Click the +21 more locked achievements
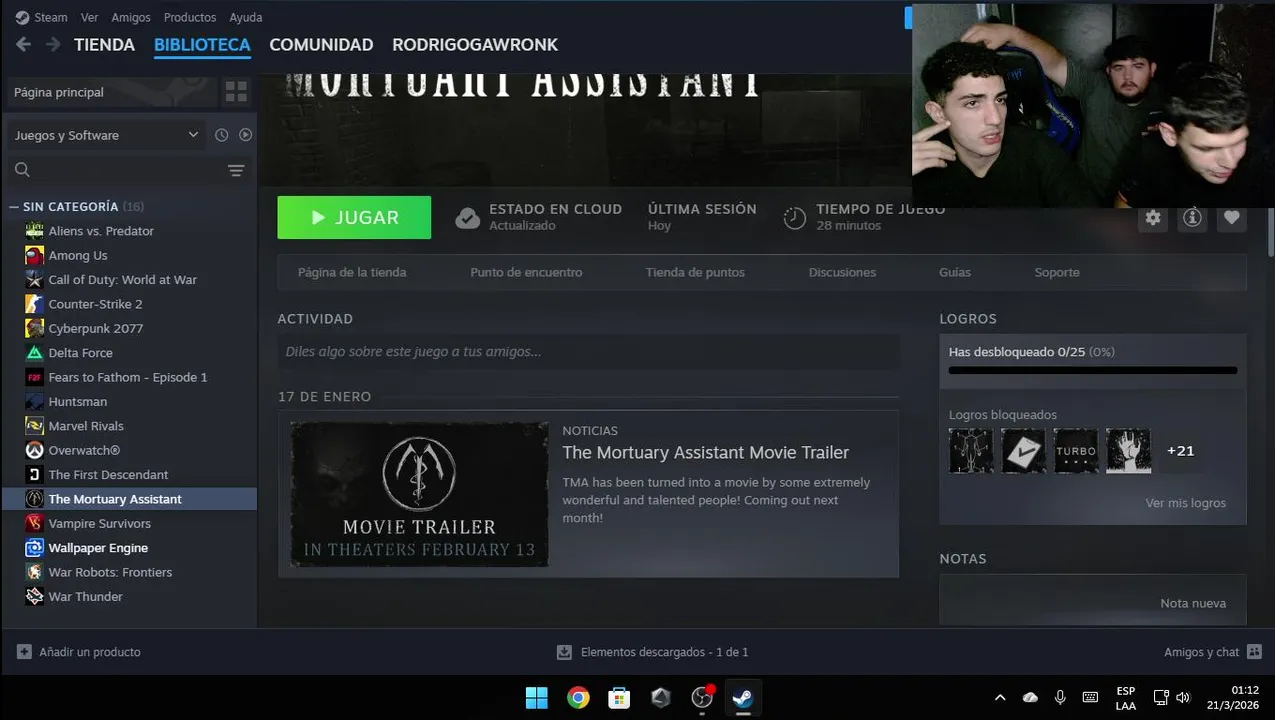The image size is (1275, 720). point(1181,451)
